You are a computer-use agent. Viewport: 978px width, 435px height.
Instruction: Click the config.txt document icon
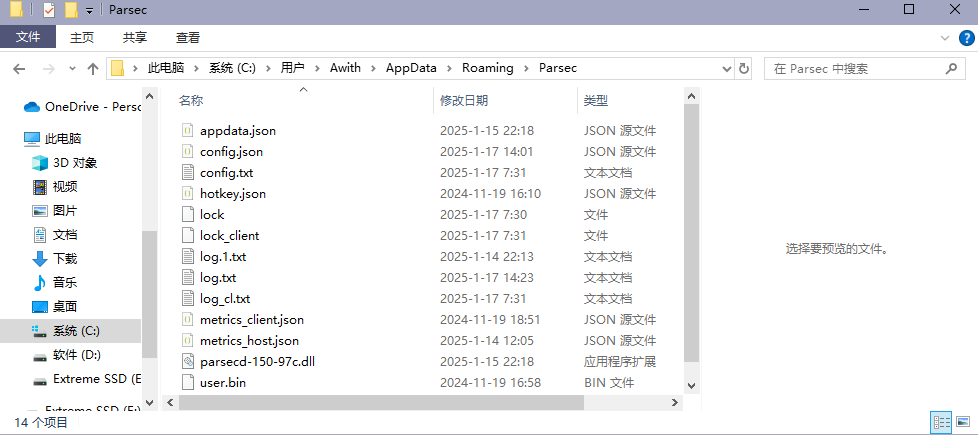pos(188,172)
